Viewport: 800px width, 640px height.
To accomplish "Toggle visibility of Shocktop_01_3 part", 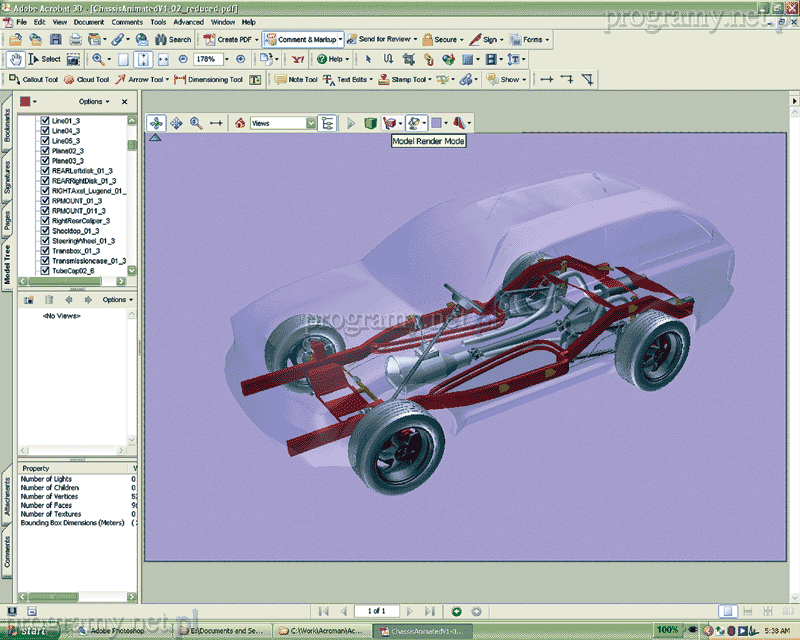I will pos(45,231).
